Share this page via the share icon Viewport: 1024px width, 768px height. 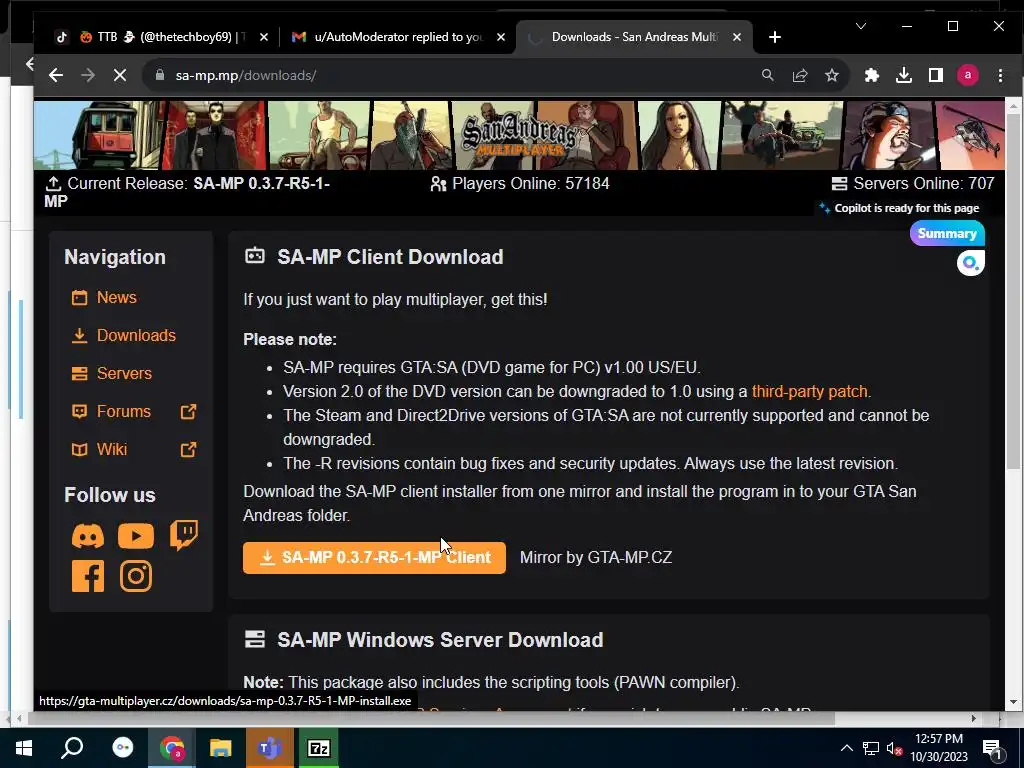click(800, 75)
